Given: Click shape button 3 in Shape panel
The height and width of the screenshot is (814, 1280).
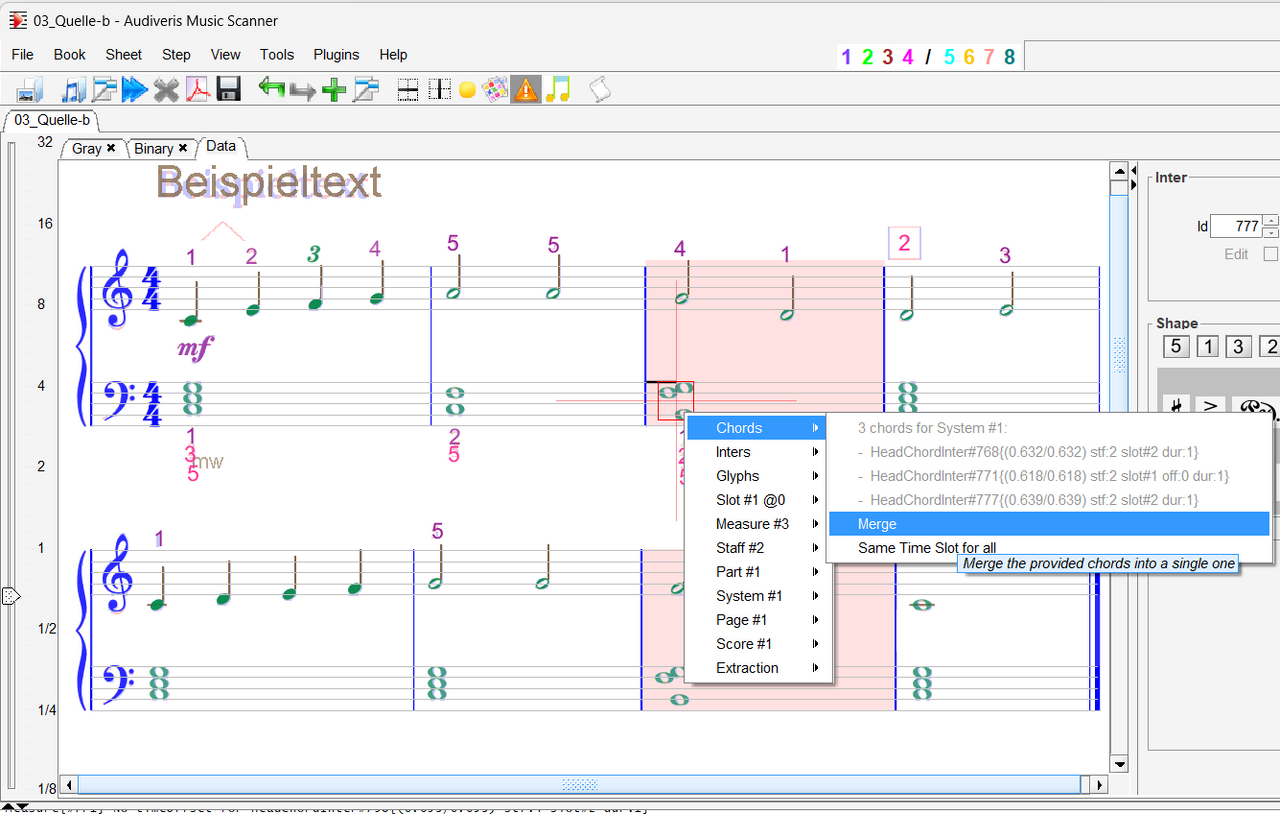Looking at the screenshot, I should pos(1239,347).
